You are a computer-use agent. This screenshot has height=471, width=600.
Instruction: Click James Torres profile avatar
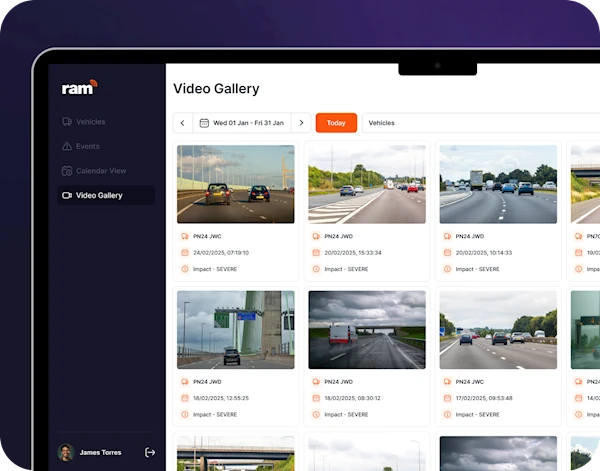point(66,452)
